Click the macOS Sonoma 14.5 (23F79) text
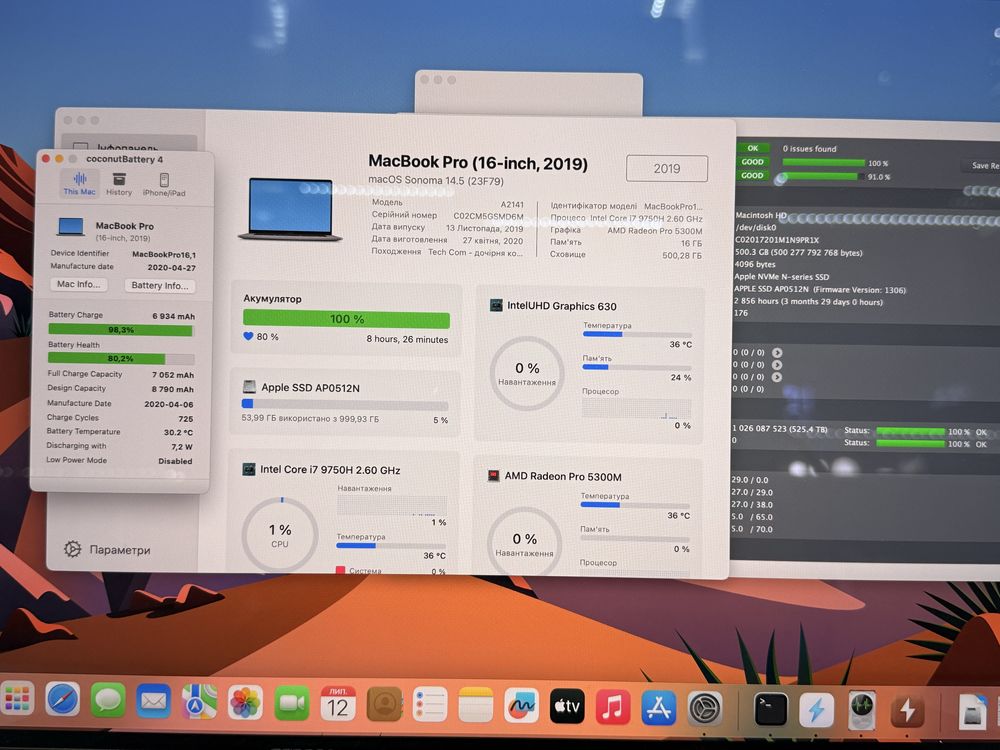 pos(436,180)
